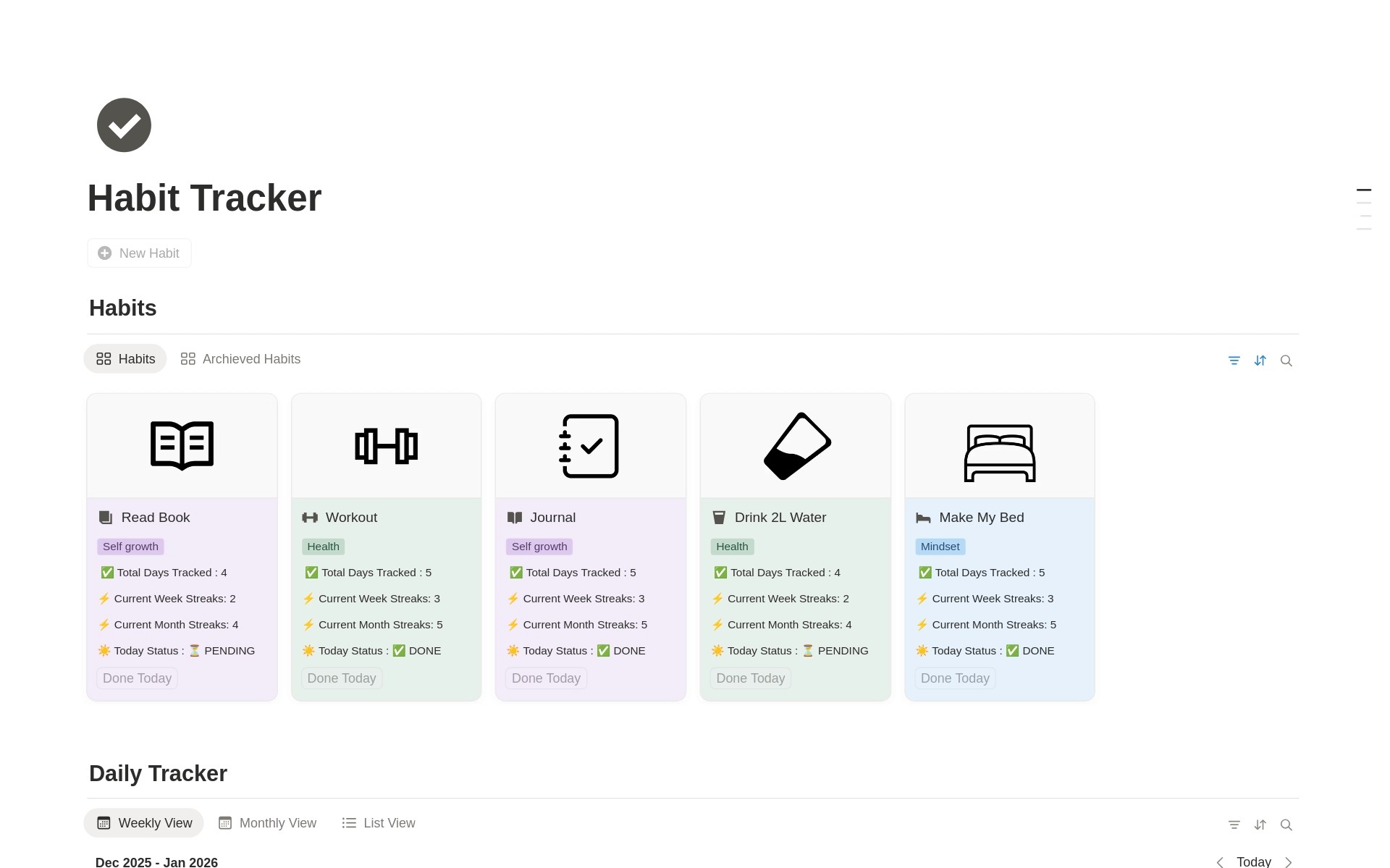Open filter options for the Habits gallery

coord(1234,360)
